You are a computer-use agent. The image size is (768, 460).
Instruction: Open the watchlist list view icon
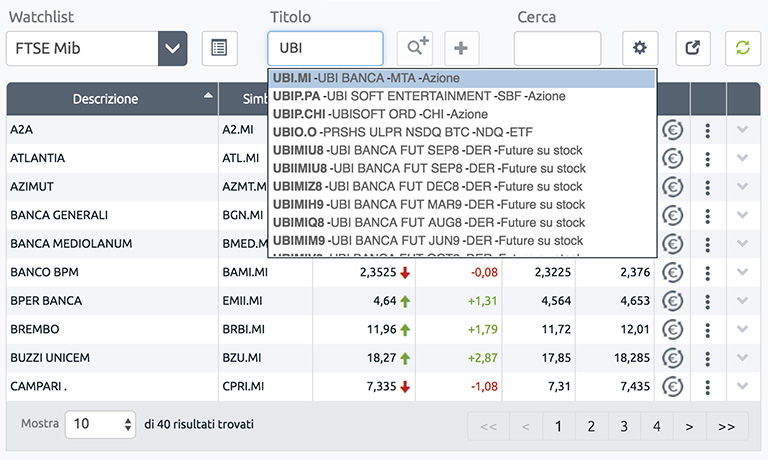click(219, 48)
